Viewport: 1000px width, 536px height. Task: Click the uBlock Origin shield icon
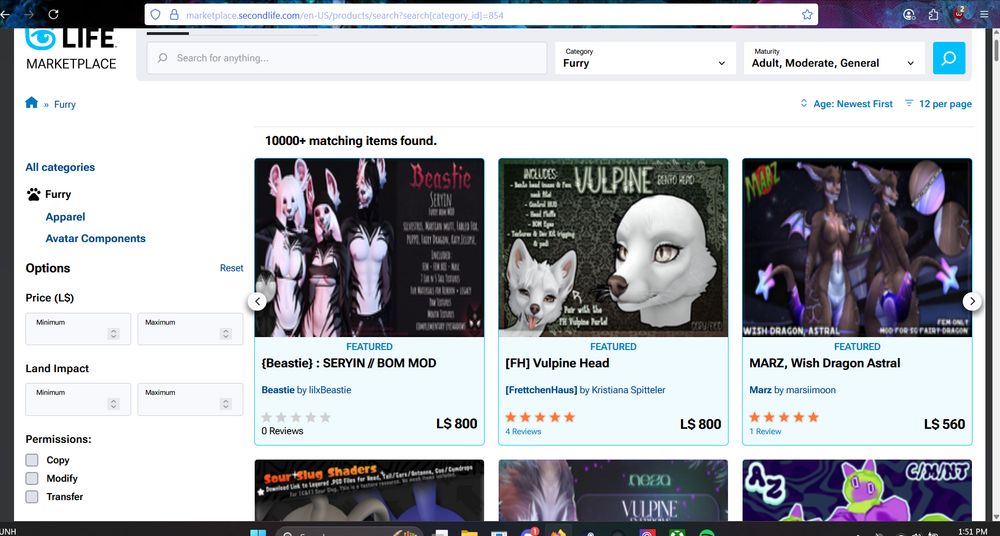(960, 13)
